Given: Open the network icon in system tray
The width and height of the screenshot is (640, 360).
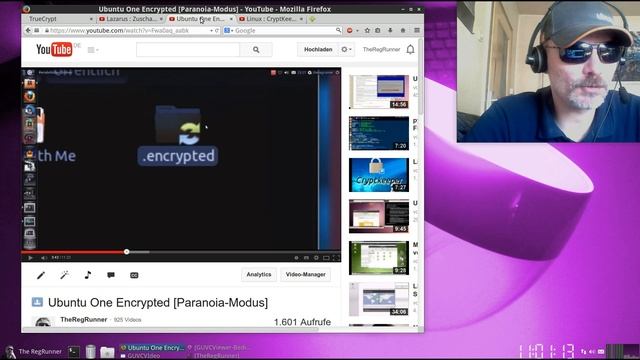Looking at the screenshot, I should 583,351.
